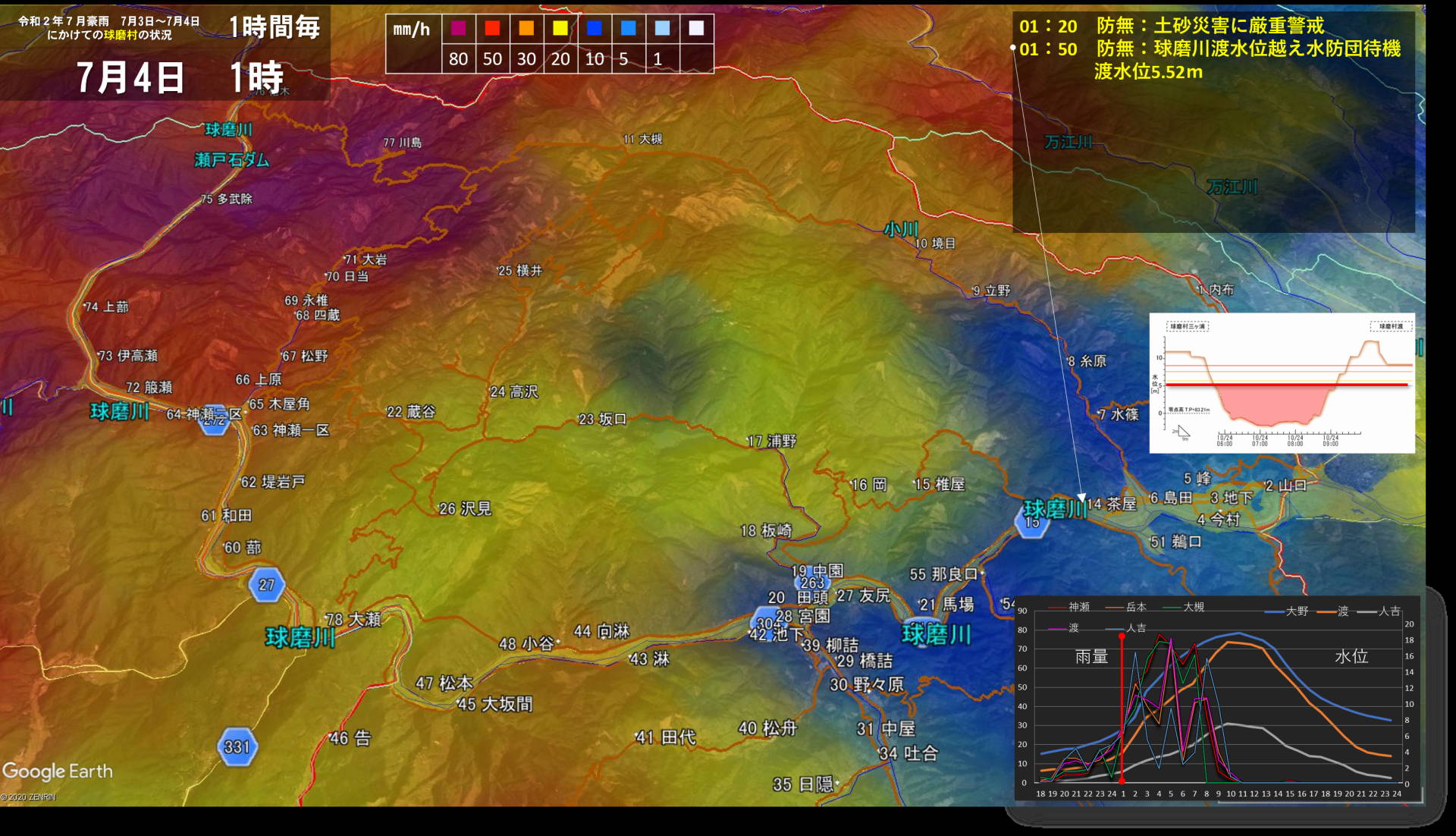Select the route 272 shield near 神瀬二区
Screen dimensions: 1456x836
coord(215,420)
